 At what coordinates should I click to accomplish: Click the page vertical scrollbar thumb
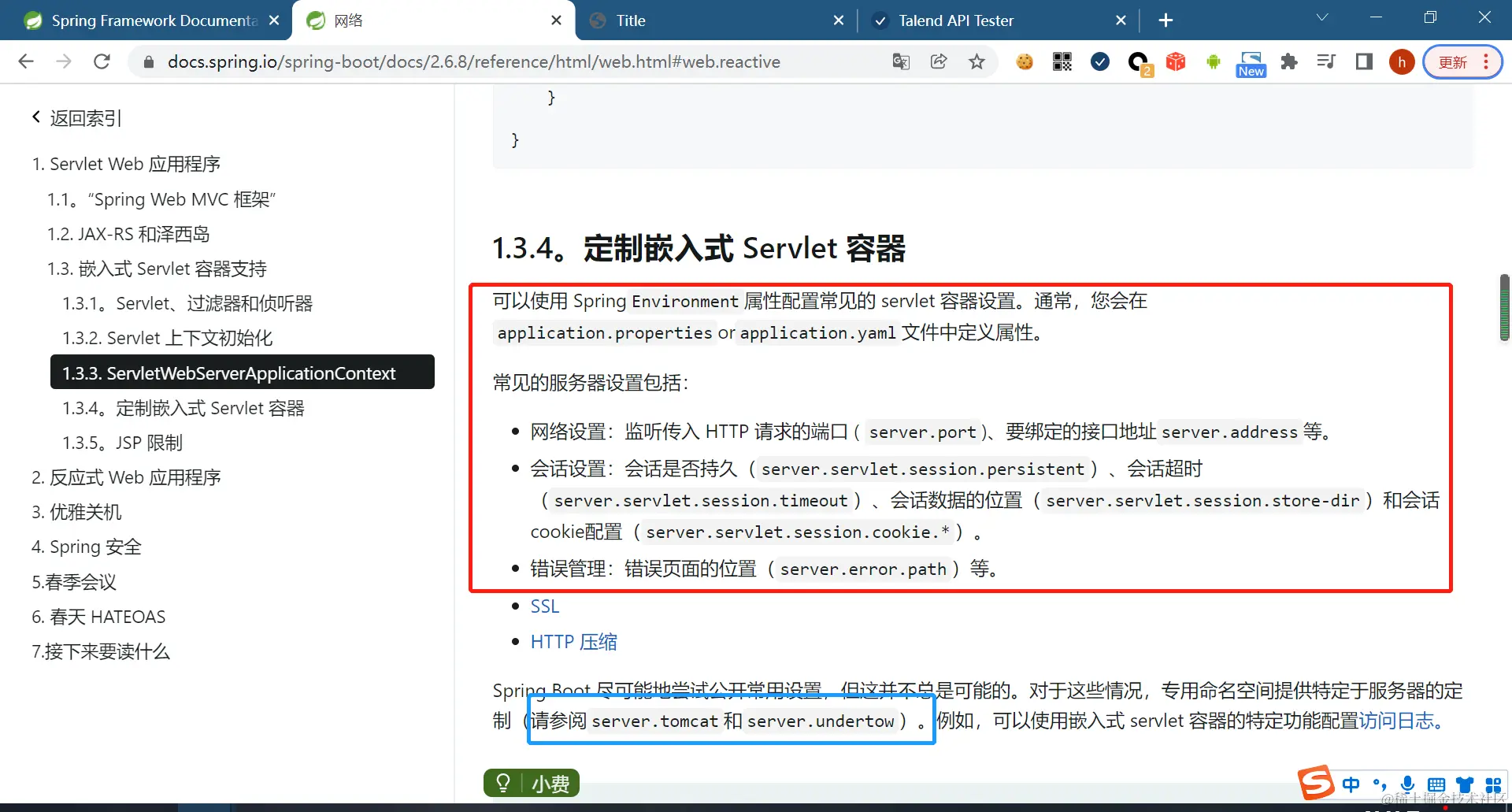pyautogui.click(x=1504, y=307)
